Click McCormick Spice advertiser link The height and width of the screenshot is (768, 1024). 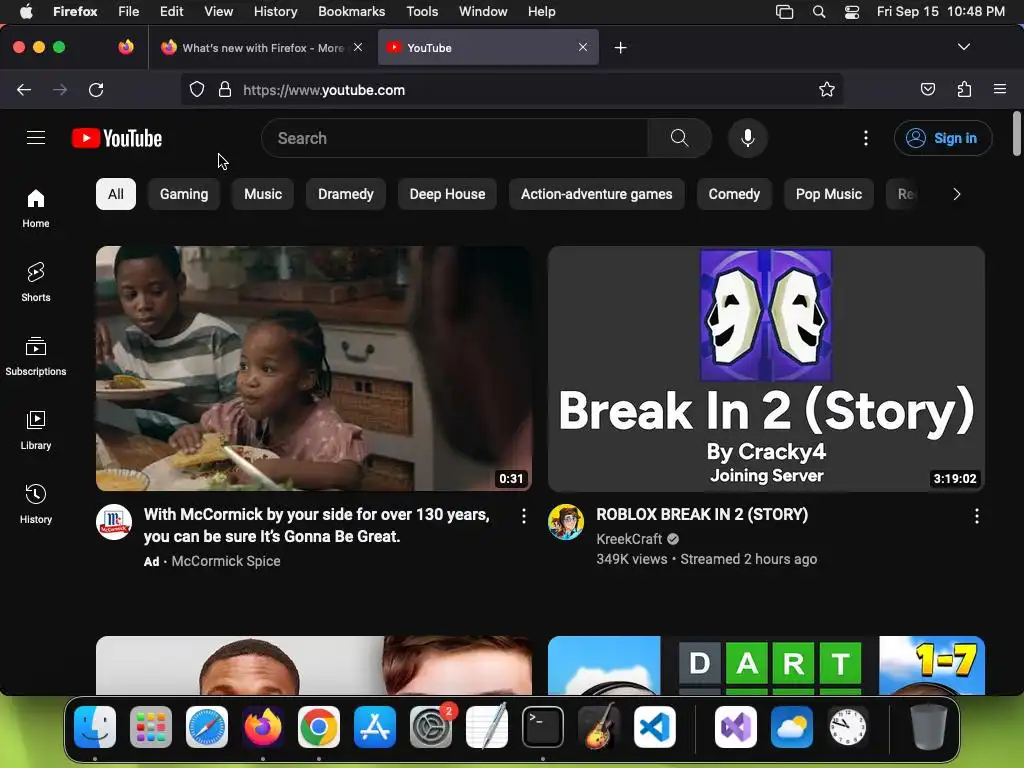pyautogui.click(x=226, y=561)
